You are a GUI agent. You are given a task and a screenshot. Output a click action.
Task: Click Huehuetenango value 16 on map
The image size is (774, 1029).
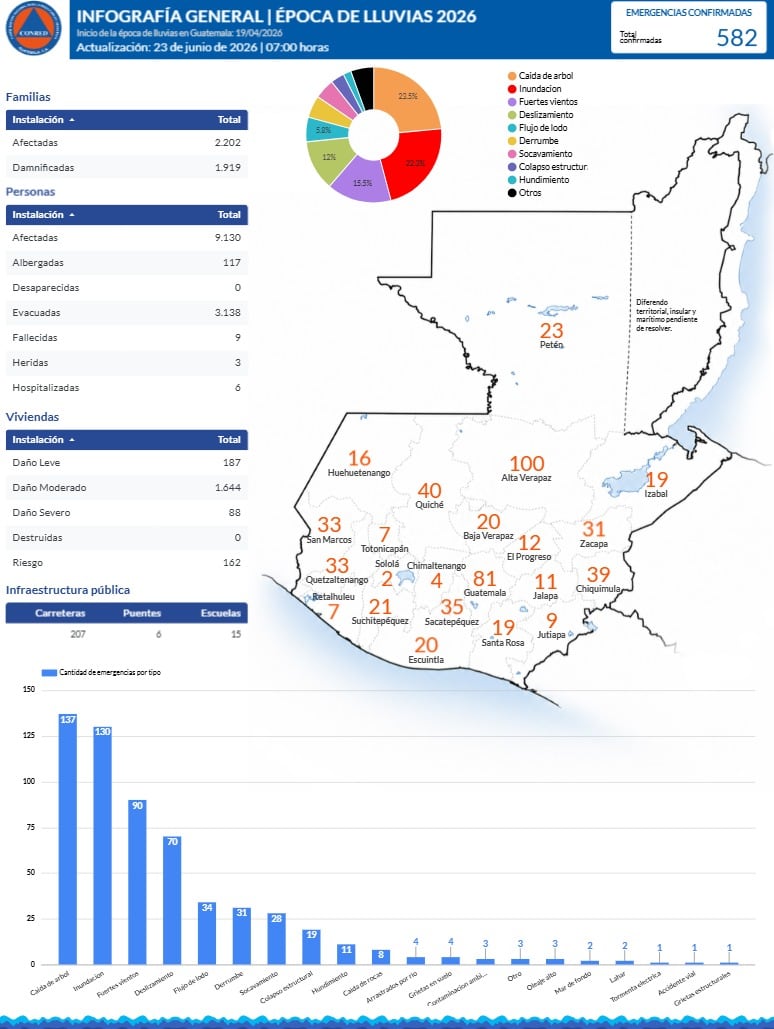[359, 458]
